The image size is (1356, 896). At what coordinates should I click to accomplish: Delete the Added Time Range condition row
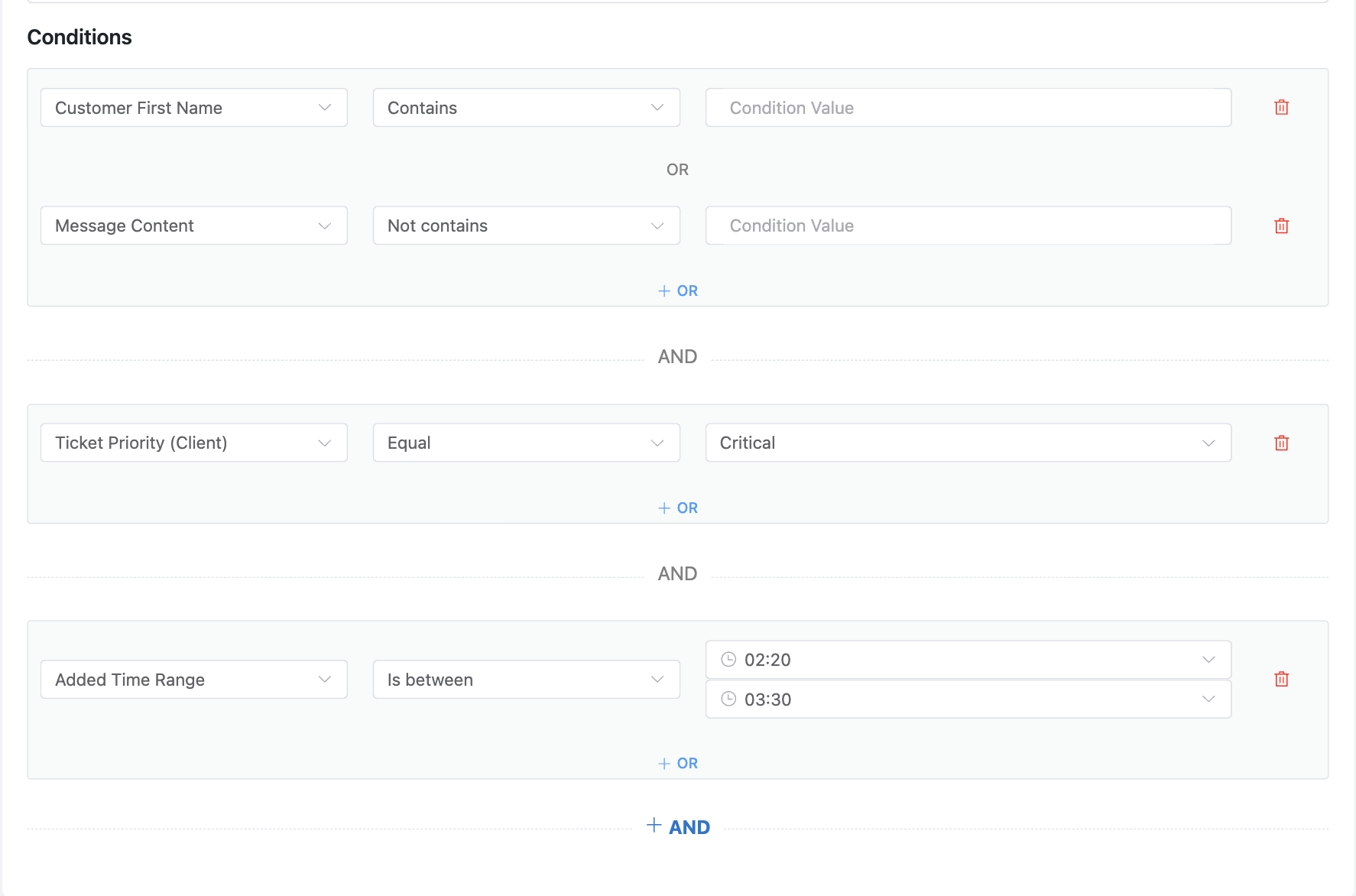coord(1281,679)
